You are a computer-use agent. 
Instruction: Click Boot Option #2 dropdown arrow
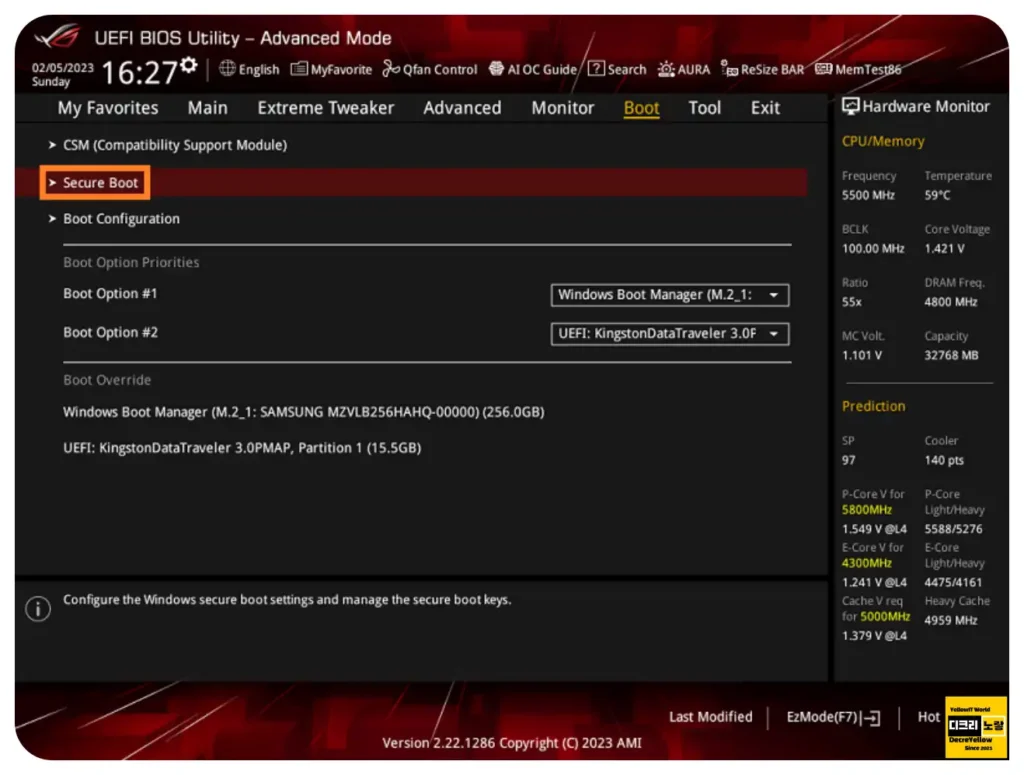[x=774, y=334]
